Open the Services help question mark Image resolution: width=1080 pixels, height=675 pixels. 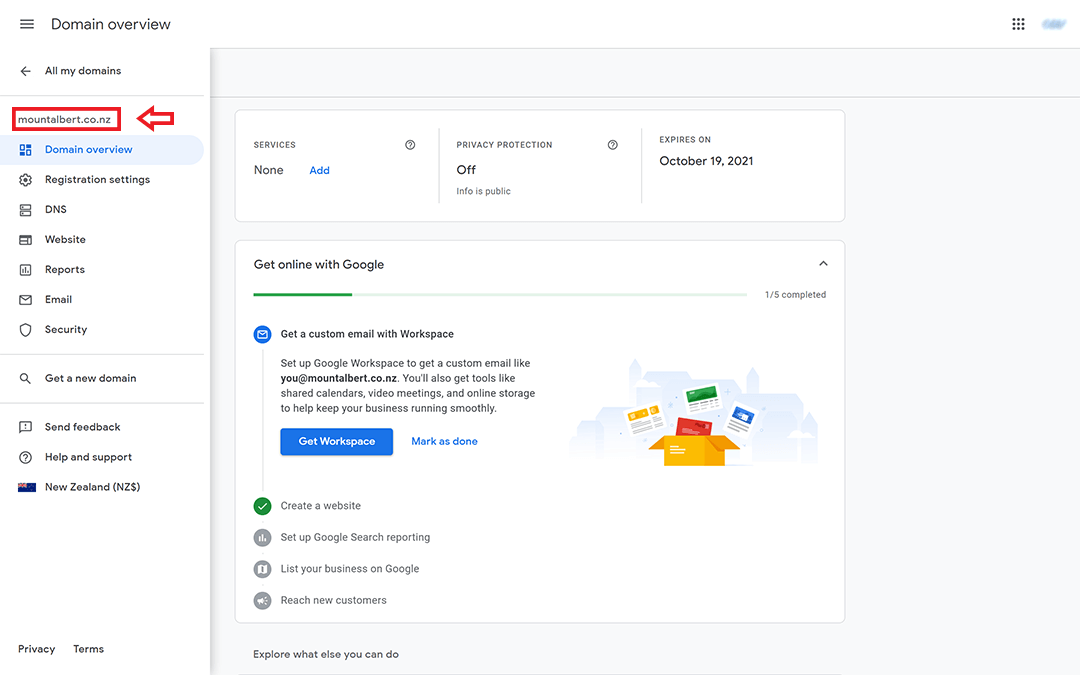pos(410,145)
